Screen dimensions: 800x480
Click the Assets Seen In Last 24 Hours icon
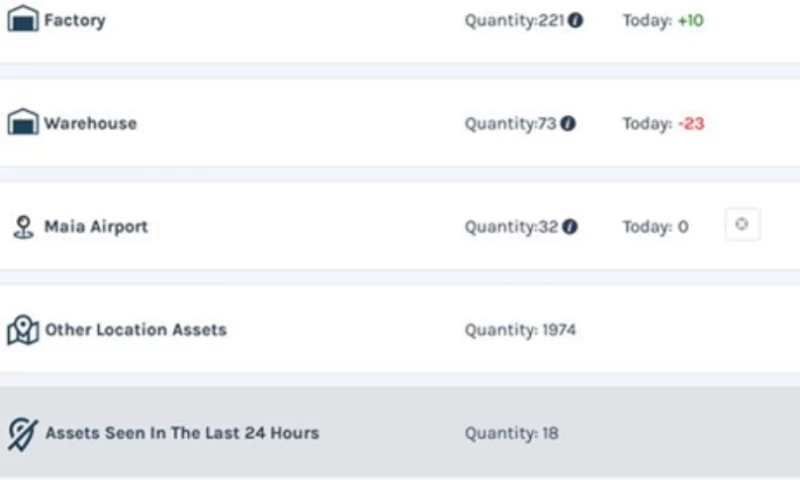[22, 433]
